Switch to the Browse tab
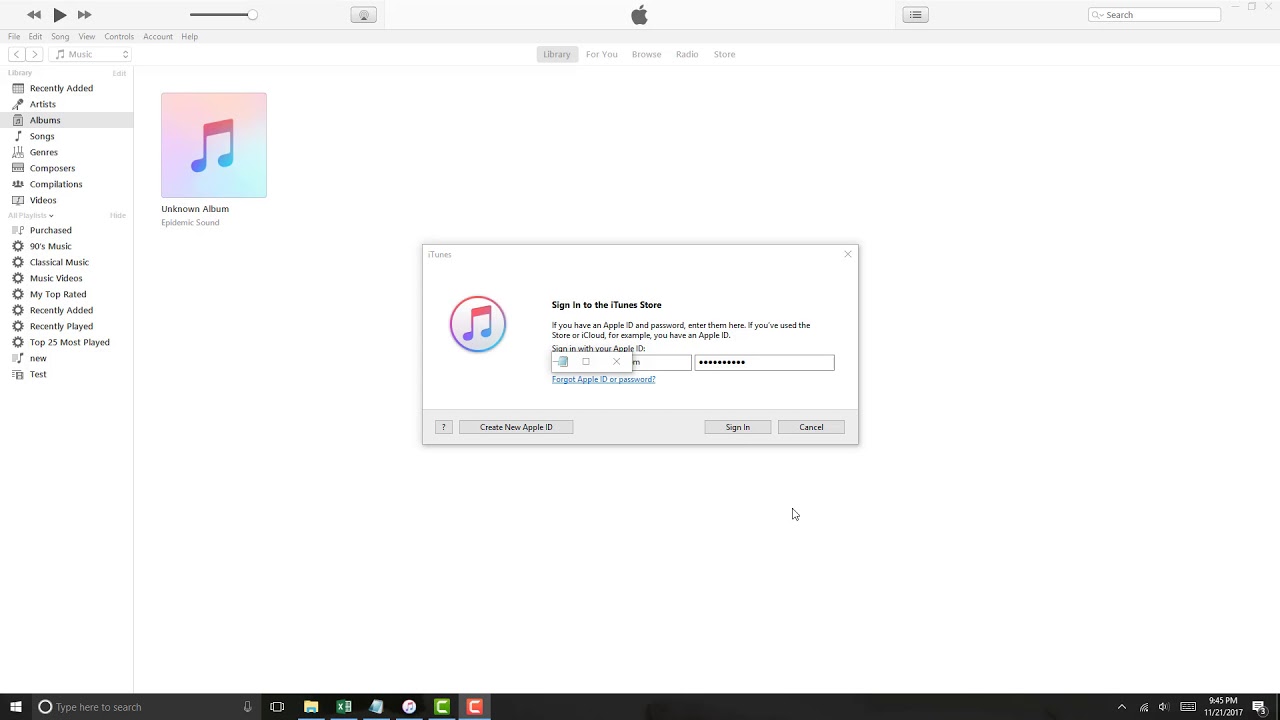The width and height of the screenshot is (1280, 720). (646, 54)
